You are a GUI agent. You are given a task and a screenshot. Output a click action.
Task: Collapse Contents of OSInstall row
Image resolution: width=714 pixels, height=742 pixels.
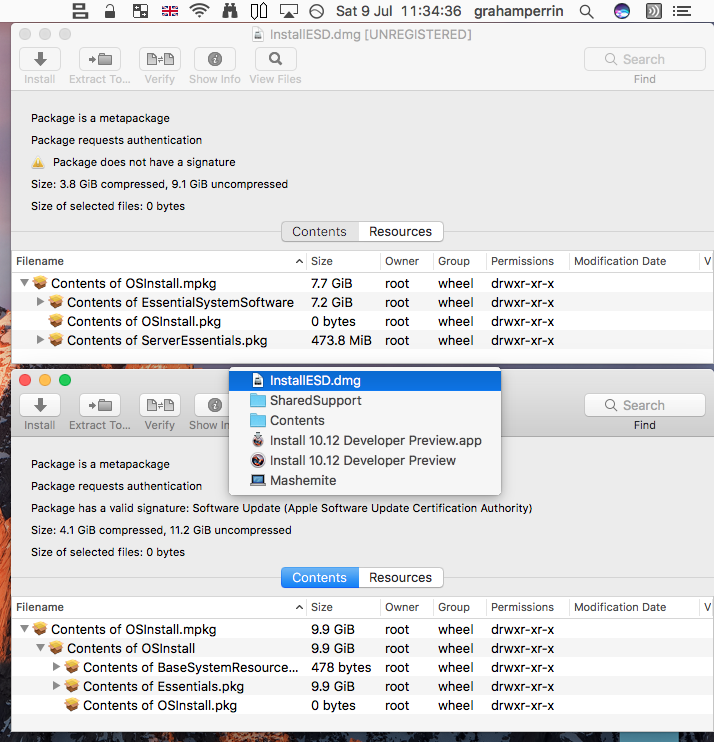[x=40, y=648]
